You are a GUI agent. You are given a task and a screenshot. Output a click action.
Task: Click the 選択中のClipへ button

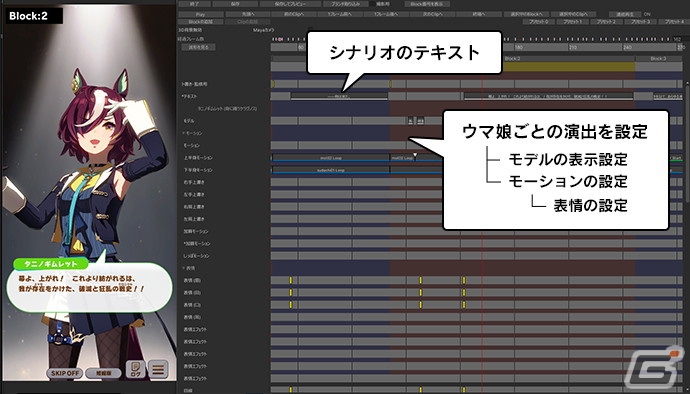click(574, 15)
